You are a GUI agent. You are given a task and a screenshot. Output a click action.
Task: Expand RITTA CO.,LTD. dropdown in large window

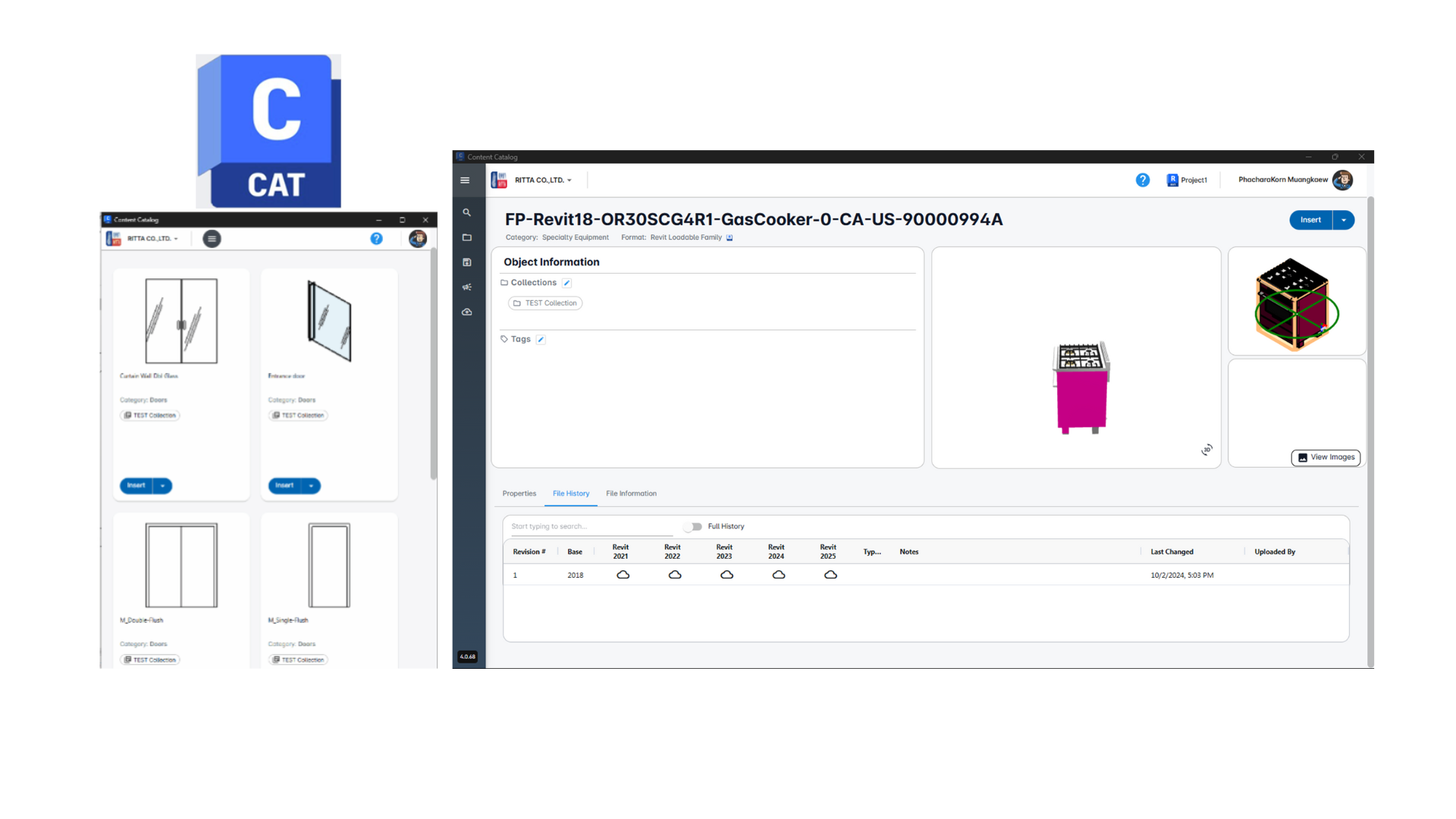click(x=570, y=180)
